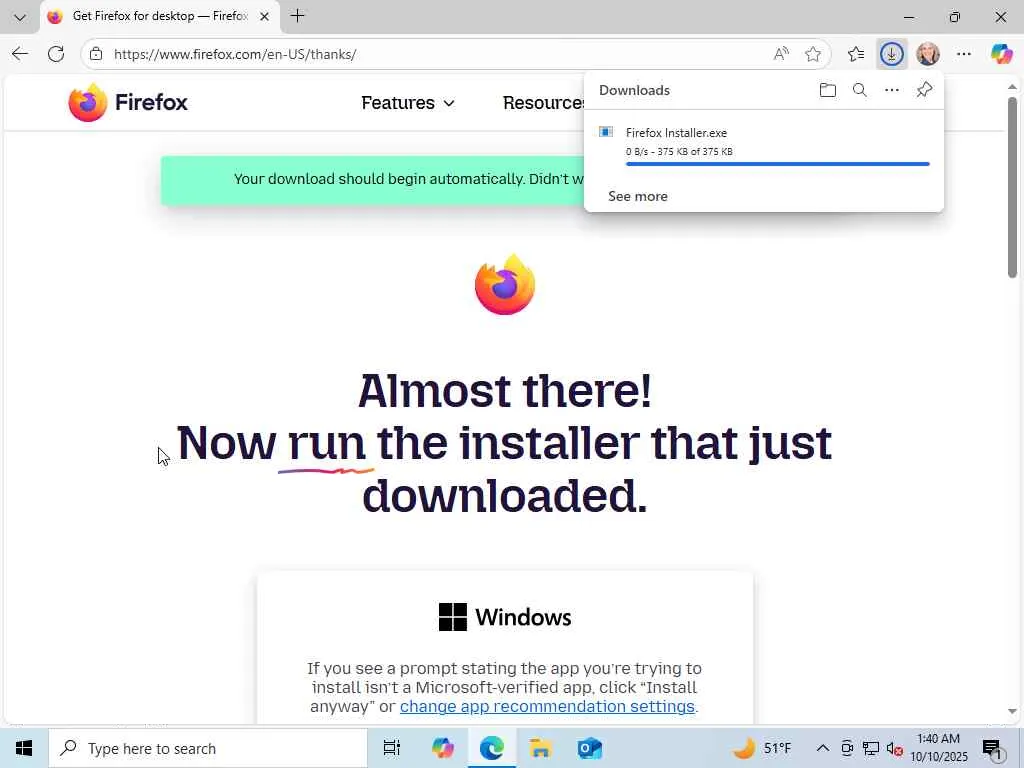Open the clock showing 1:40 AM
The width and height of the screenshot is (1024, 768).
pos(939,748)
